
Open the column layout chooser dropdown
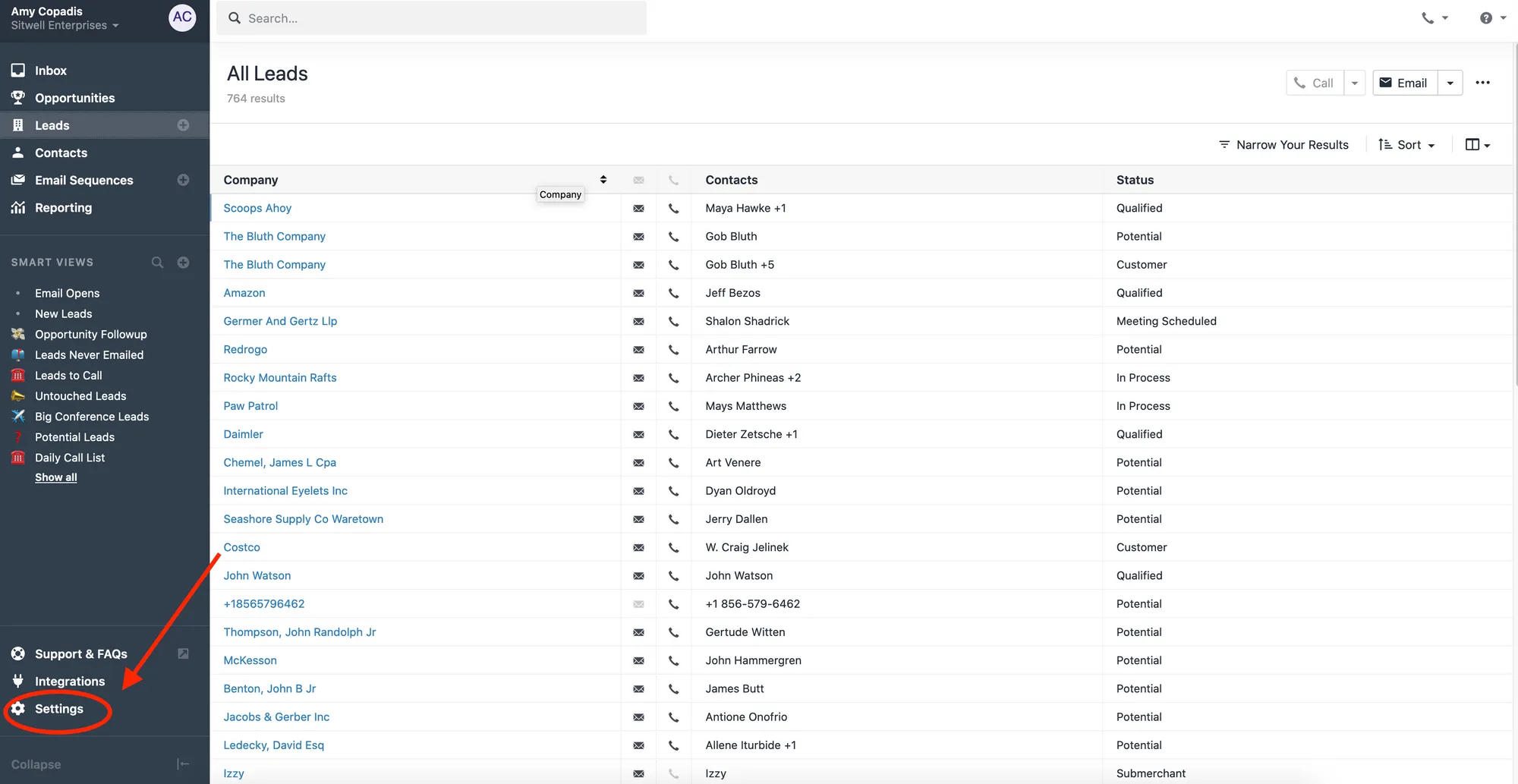1477,145
